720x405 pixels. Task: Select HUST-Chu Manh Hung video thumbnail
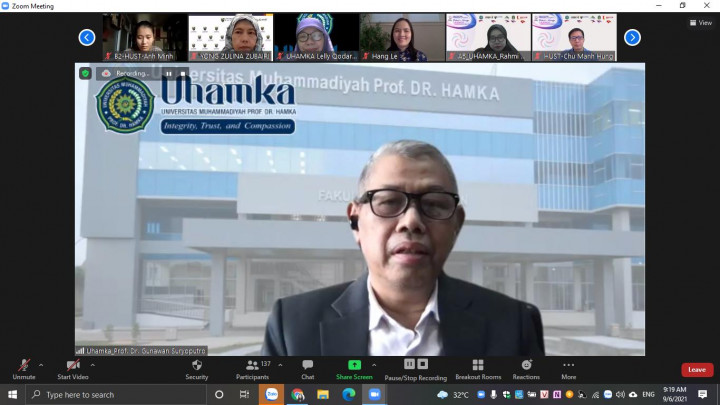pyautogui.click(x=574, y=37)
